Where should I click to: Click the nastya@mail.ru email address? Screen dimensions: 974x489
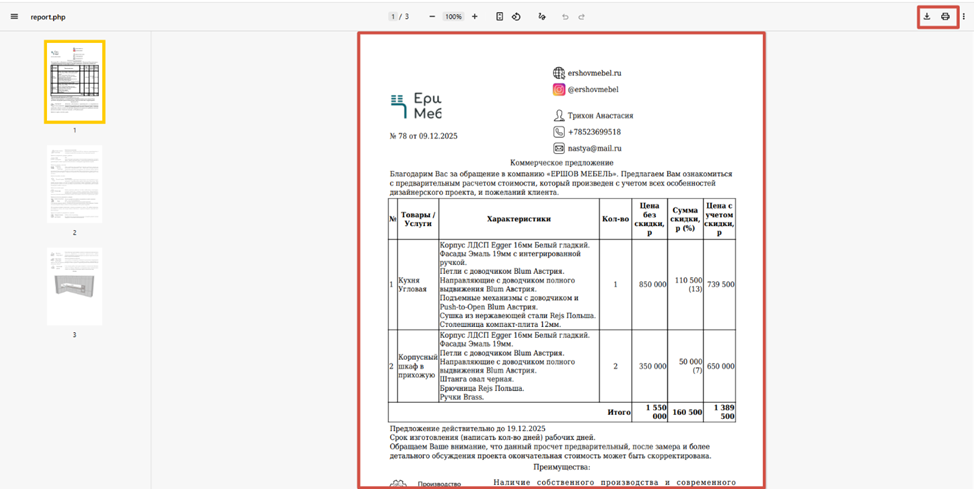(x=594, y=148)
